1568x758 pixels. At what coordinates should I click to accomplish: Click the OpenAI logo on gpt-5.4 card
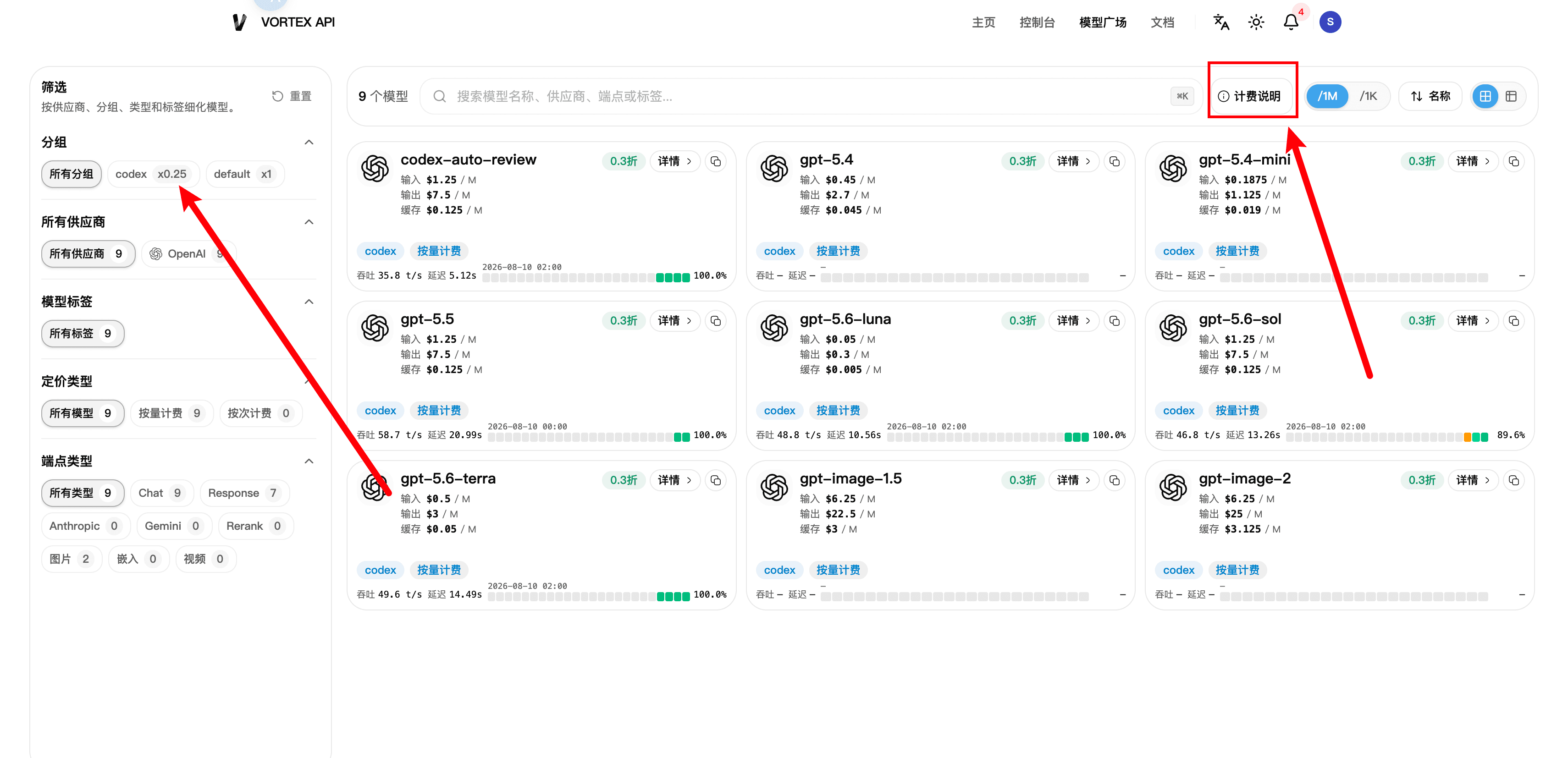(x=774, y=169)
